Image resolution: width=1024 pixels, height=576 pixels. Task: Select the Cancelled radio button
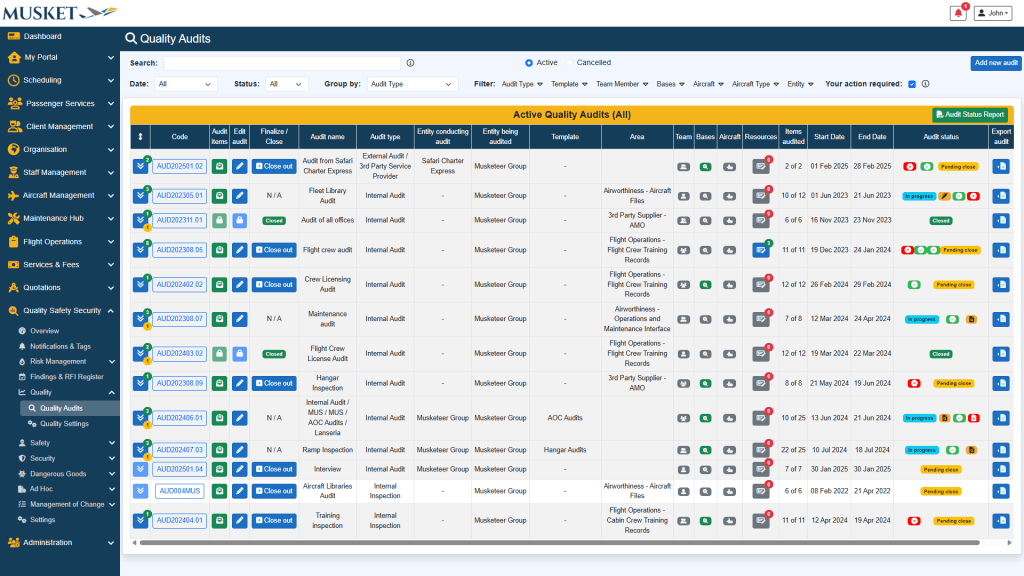(x=571, y=63)
